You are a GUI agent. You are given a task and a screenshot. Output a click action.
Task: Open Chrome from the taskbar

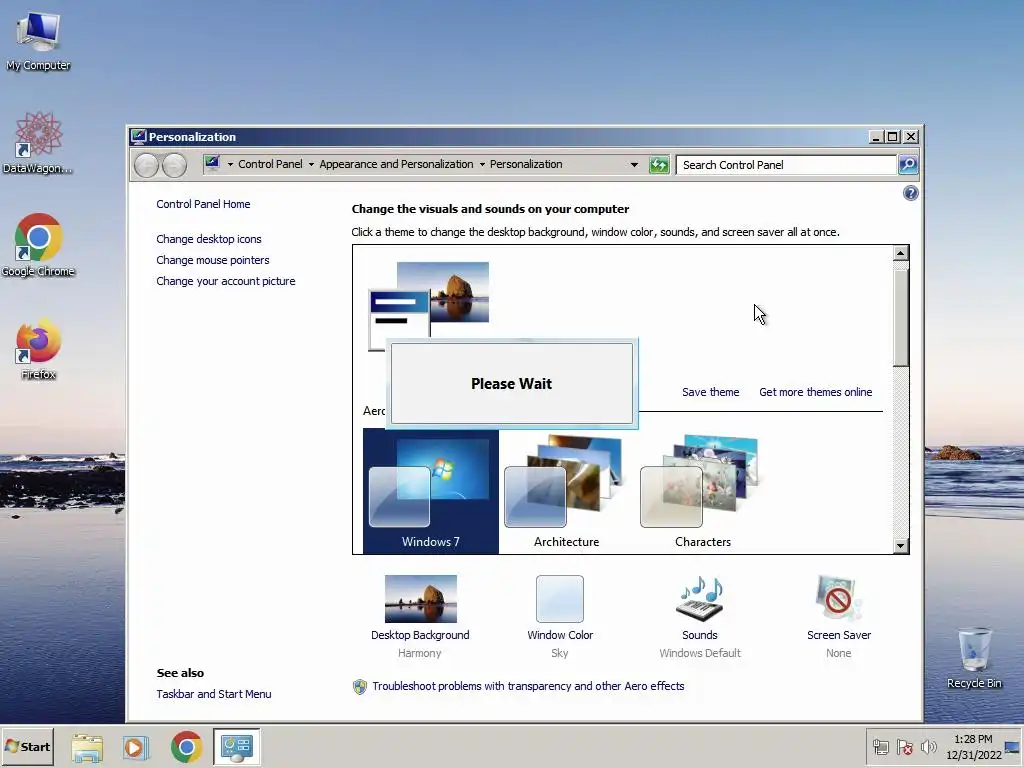point(186,747)
